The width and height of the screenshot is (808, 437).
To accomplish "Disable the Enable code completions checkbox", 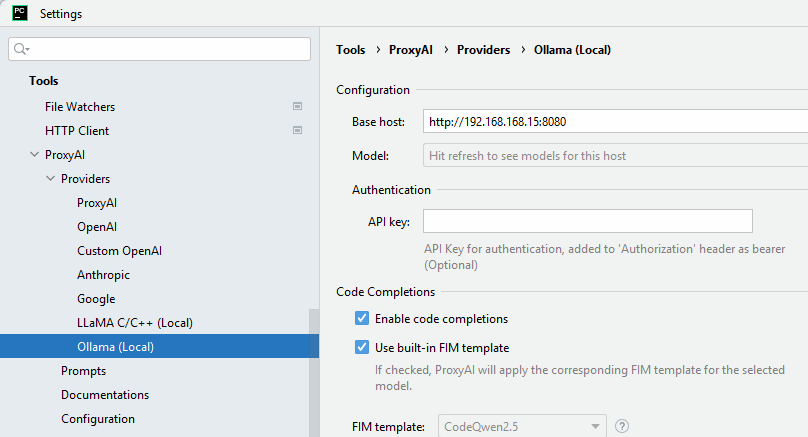I will (x=362, y=319).
